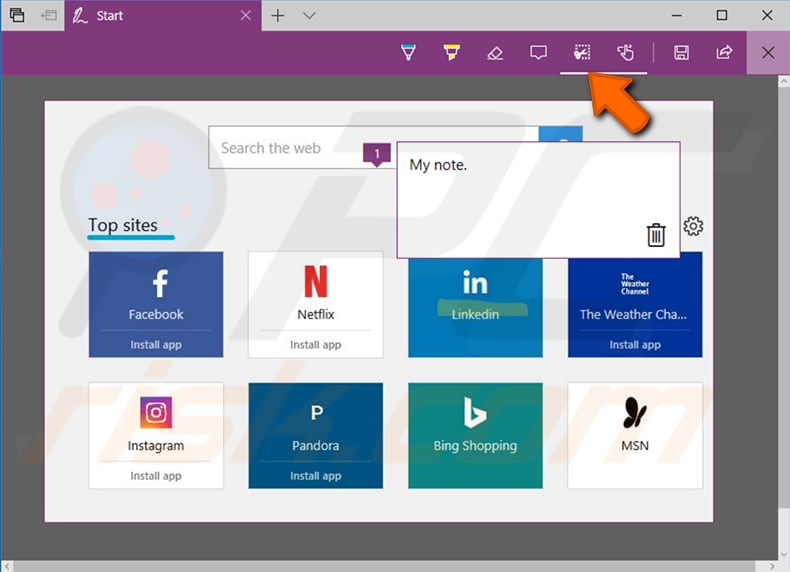Image resolution: width=790 pixels, height=572 pixels.
Task: Open the MSN tile
Action: 635,435
